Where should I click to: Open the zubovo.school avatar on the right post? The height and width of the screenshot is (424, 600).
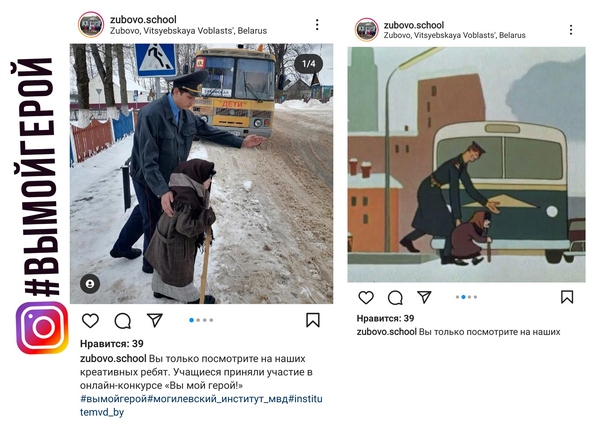click(x=367, y=29)
